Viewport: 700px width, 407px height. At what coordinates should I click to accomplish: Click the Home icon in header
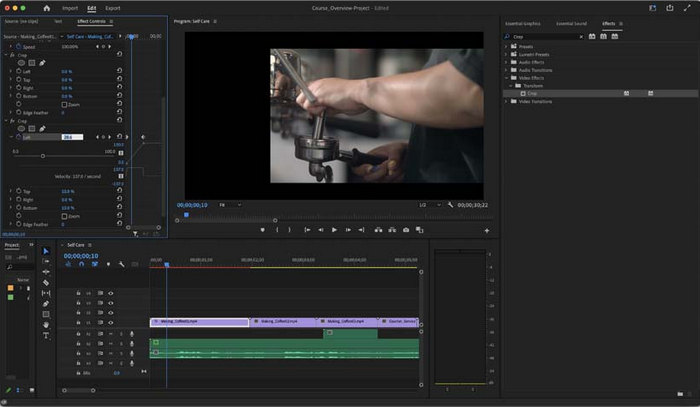click(46, 8)
